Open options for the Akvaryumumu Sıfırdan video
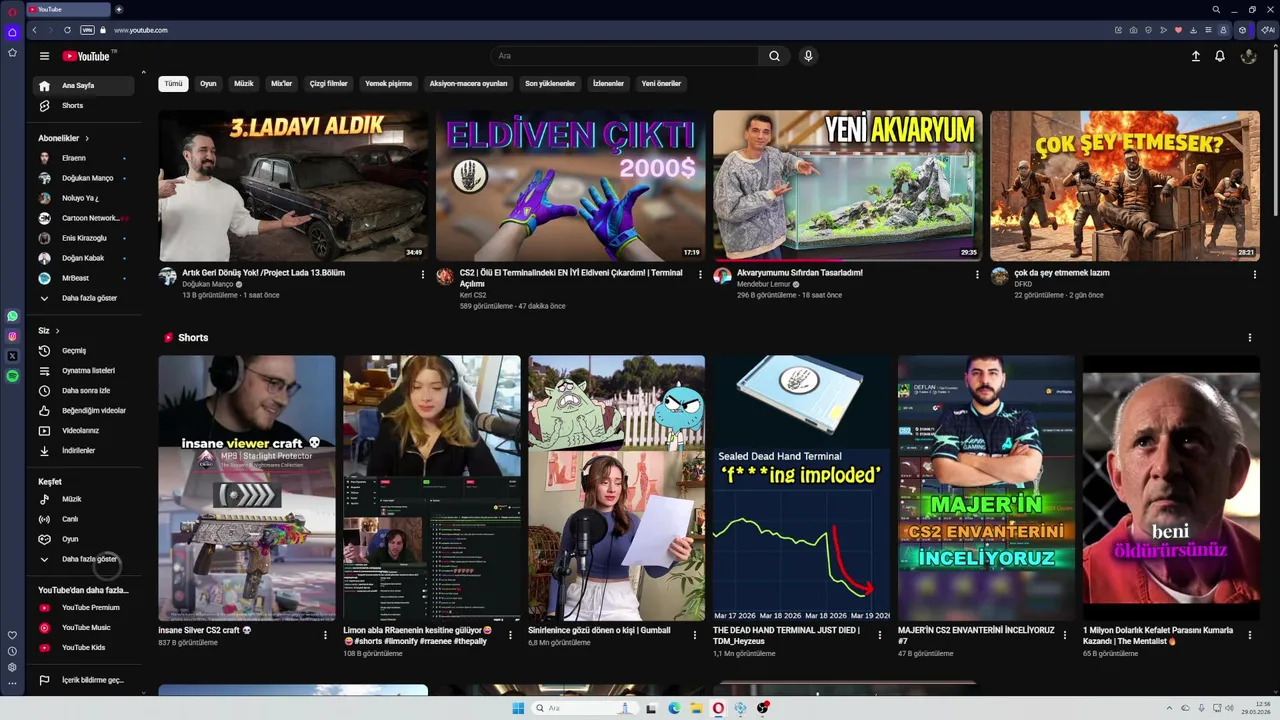Screen dimensions: 1280x720 [977, 274]
